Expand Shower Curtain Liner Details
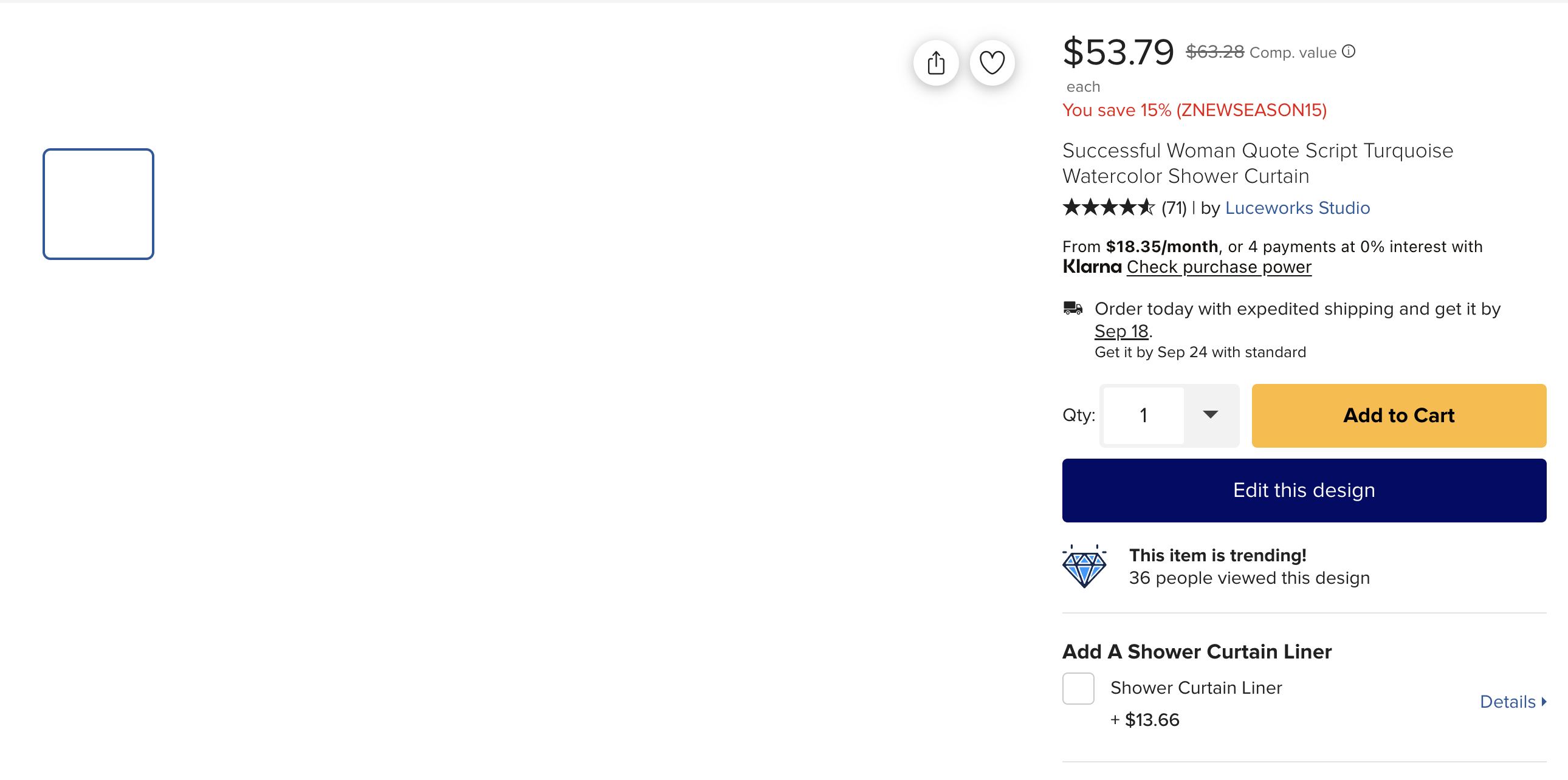Screen dimensions: 1568x780 tap(1513, 702)
